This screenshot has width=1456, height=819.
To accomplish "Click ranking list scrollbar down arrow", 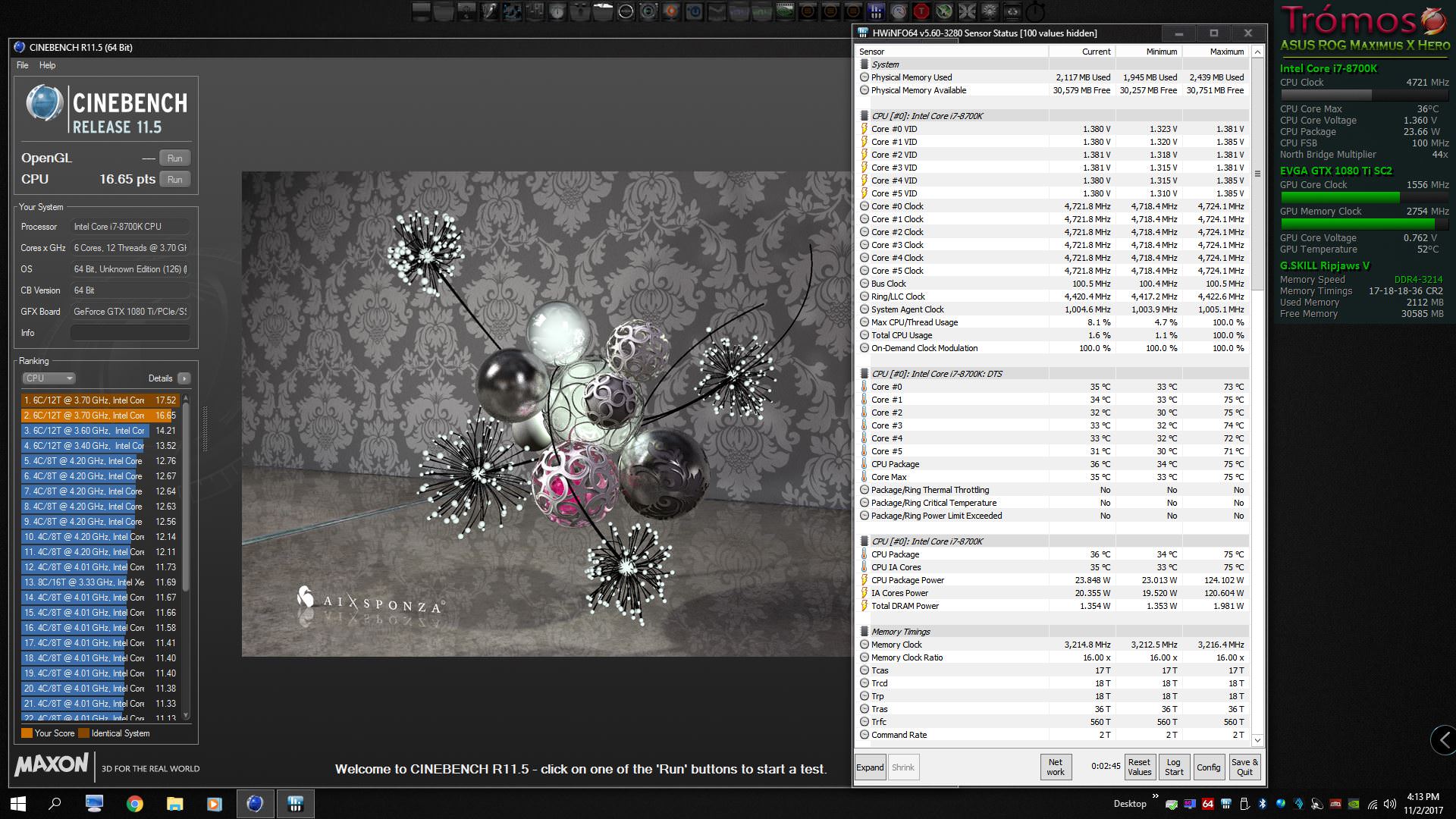I will click(187, 715).
